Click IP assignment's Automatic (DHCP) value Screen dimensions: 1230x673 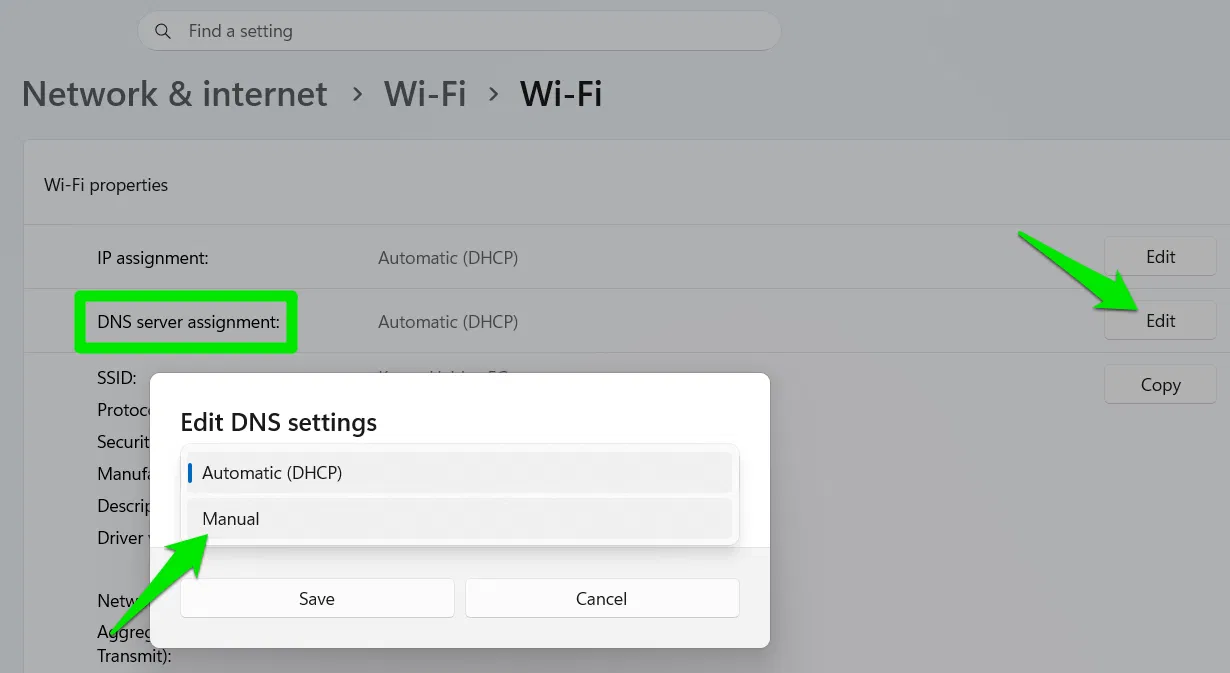pos(448,258)
